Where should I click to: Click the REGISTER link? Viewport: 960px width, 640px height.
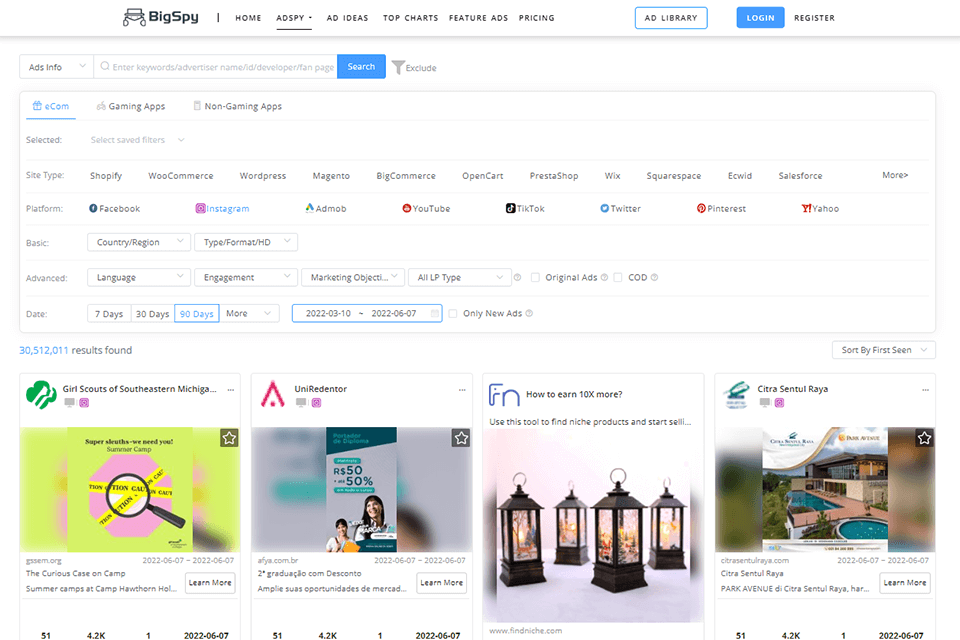(814, 18)
